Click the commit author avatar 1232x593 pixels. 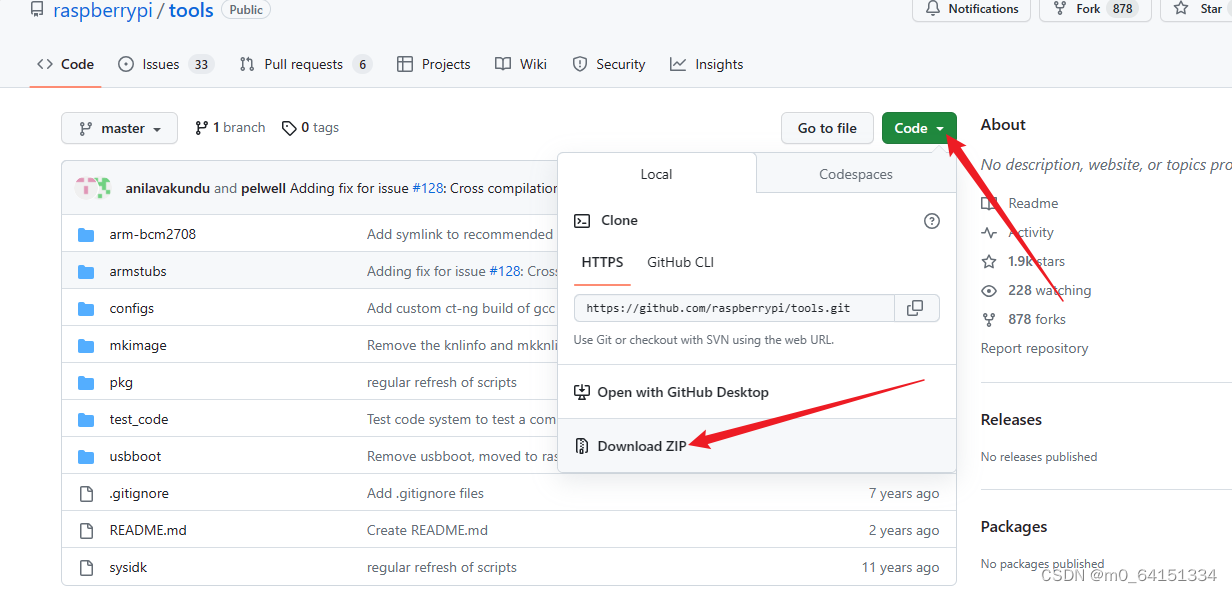coord(94,188)
